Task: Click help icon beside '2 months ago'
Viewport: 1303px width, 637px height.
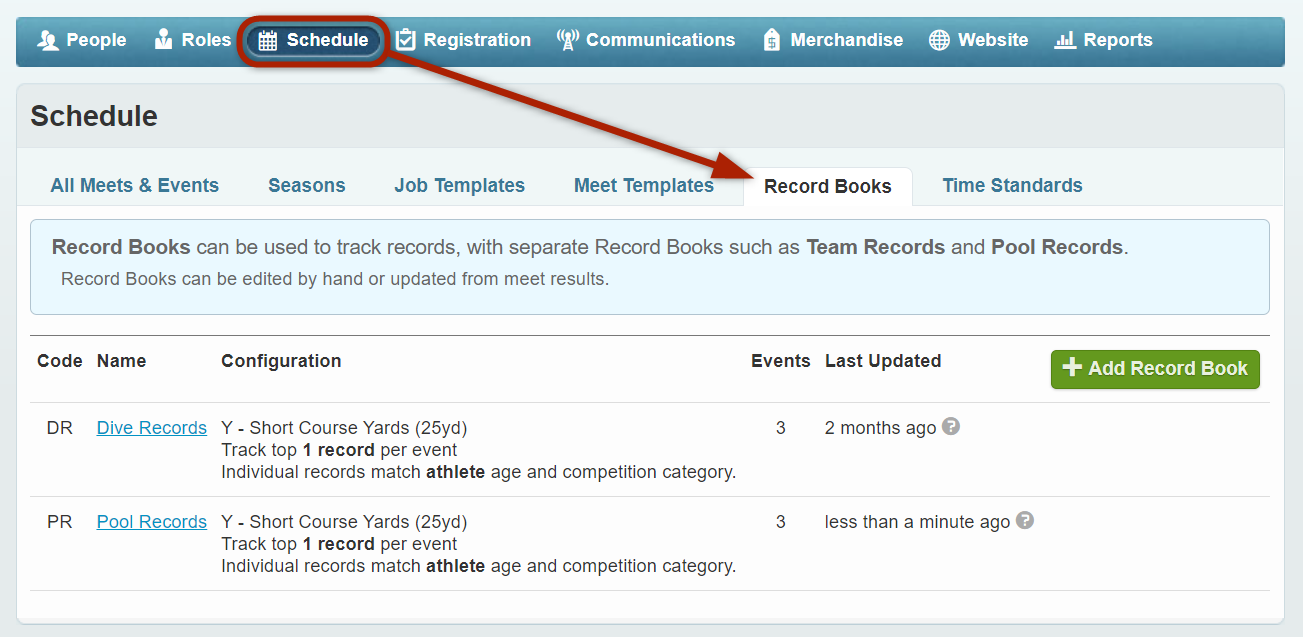Action: [951, 427]
